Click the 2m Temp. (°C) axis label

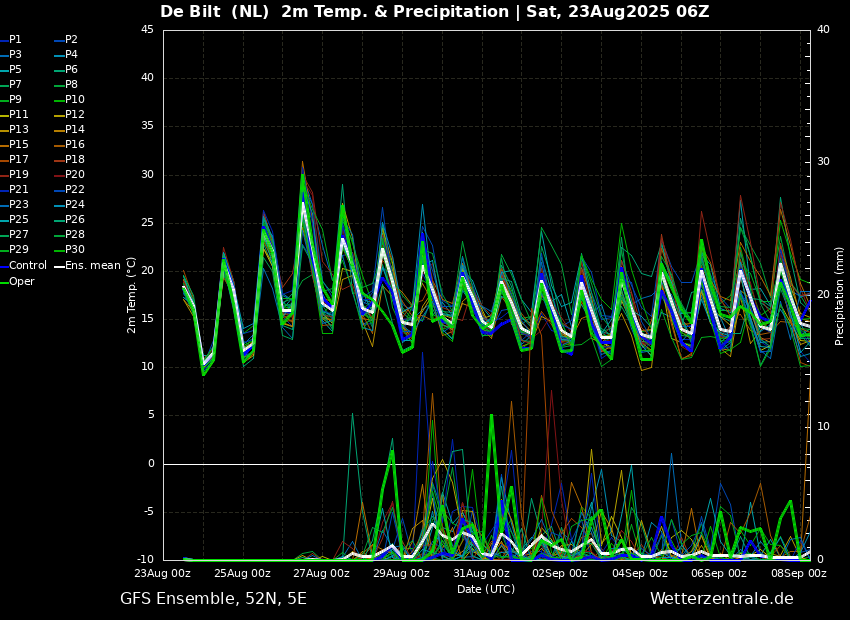click(131, 295)
